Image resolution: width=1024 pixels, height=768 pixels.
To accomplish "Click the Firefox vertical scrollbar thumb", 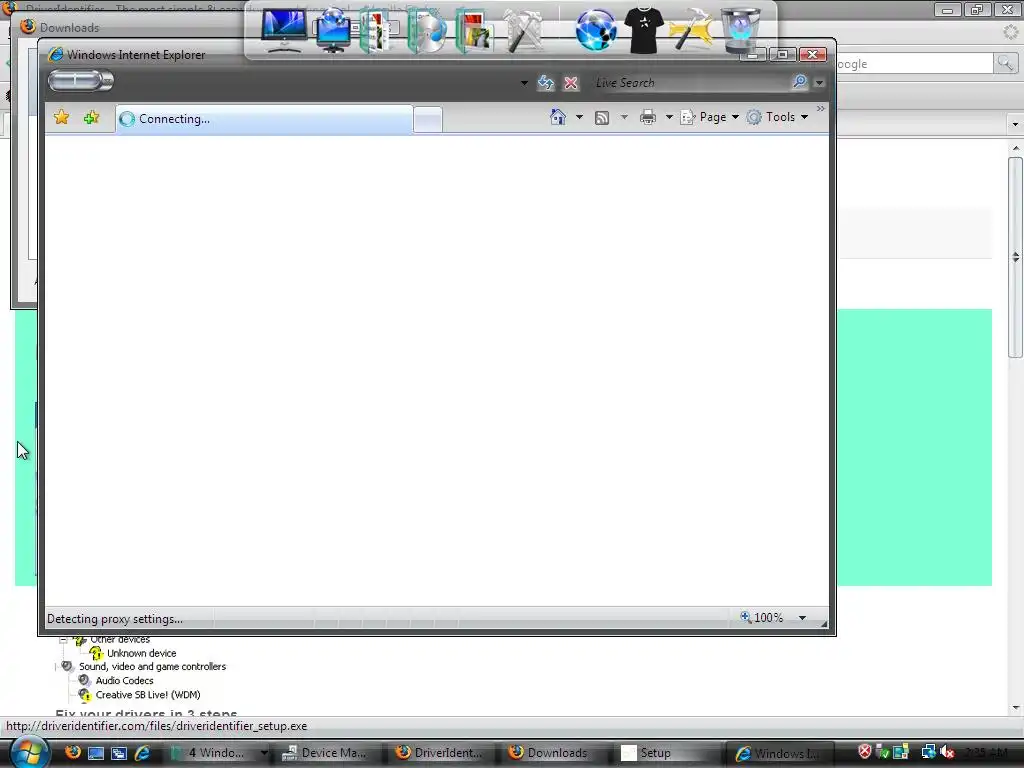I will (x=1015, y=257).
